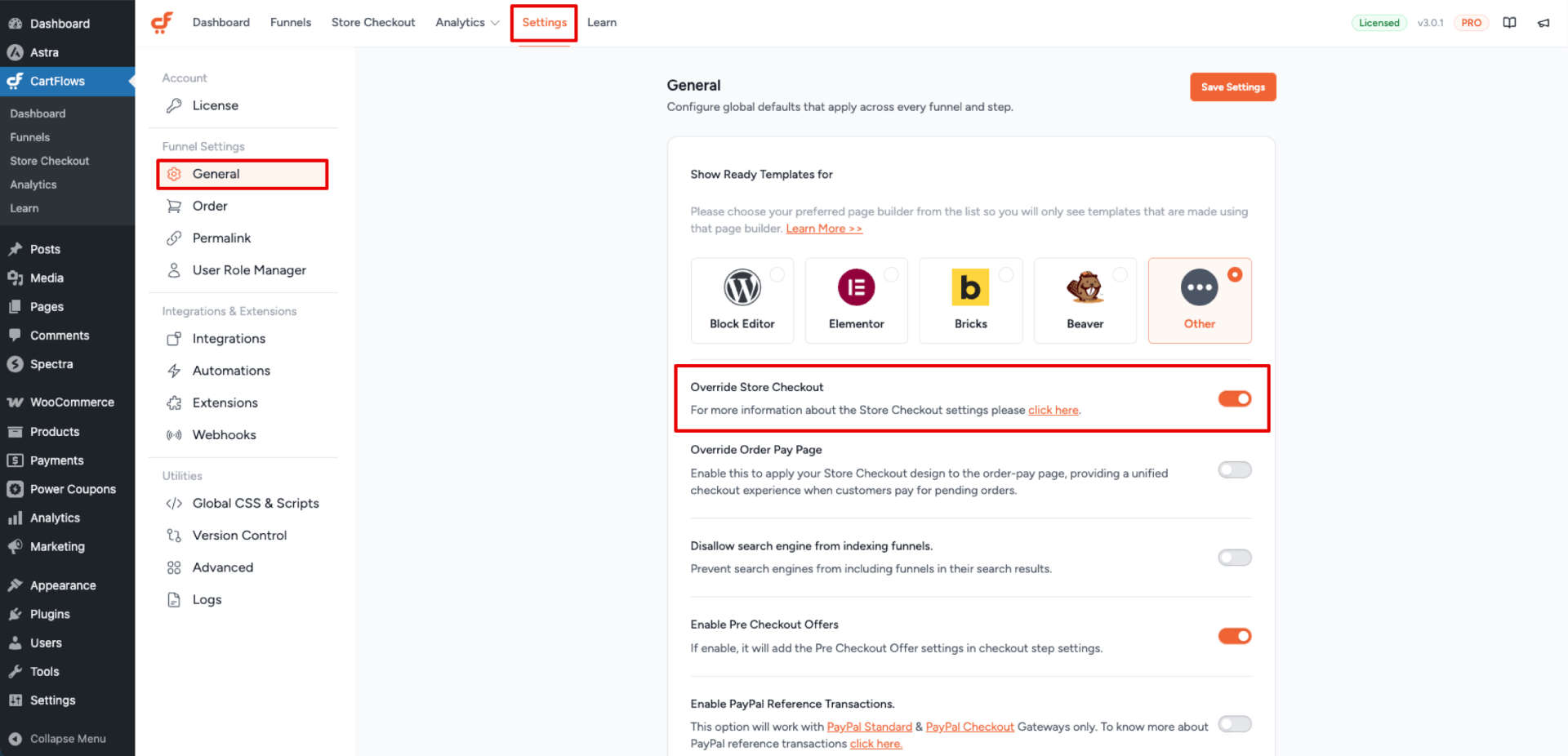Click the megaphone announcements icon
The width and height of the screenshot is (1568, 756).
click(1543, 23)
